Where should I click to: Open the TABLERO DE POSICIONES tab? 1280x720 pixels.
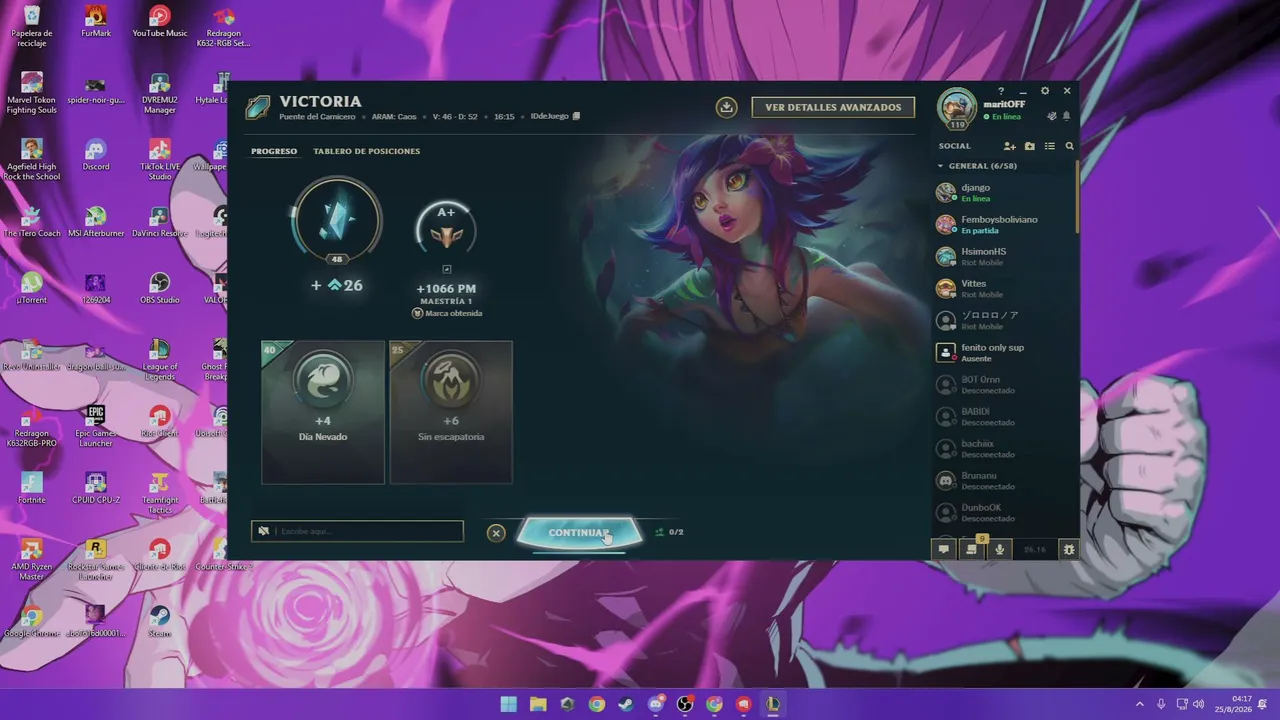pyautogui.click(x=366, y=151)
